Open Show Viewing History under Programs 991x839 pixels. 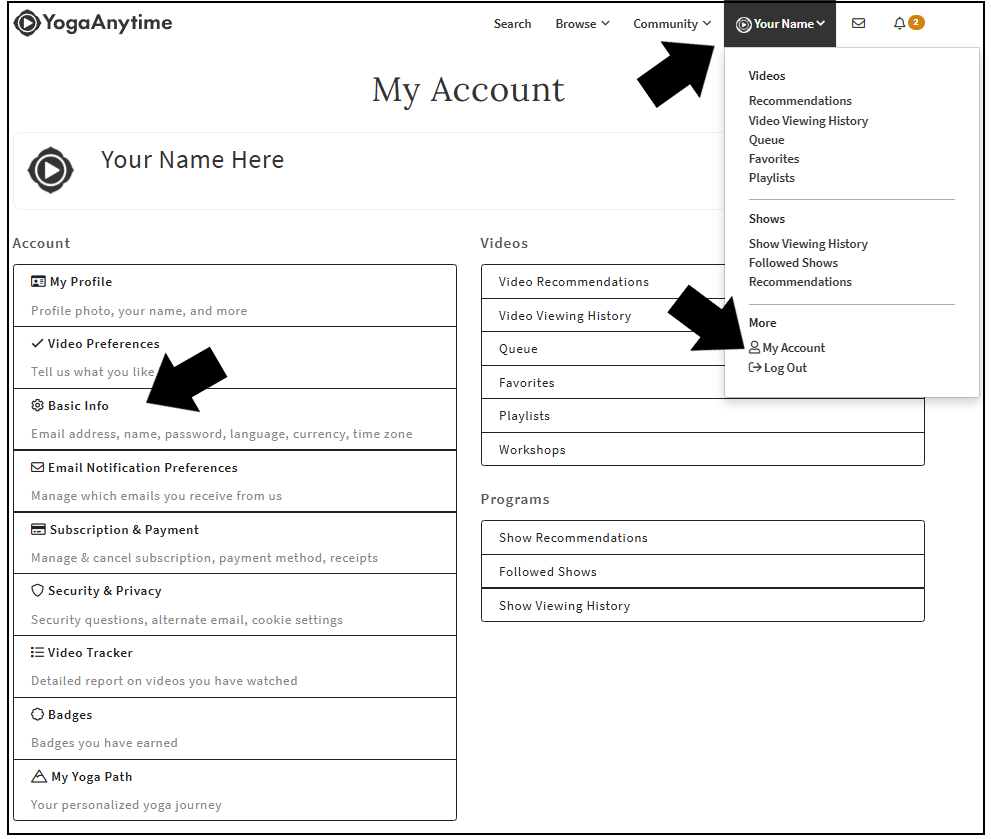(x=703, y=606)
